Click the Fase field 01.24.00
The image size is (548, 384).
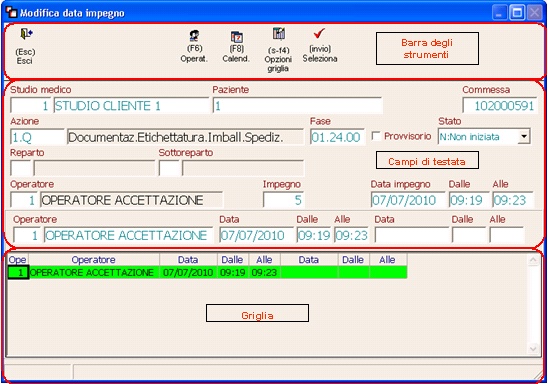pos(337,137)
